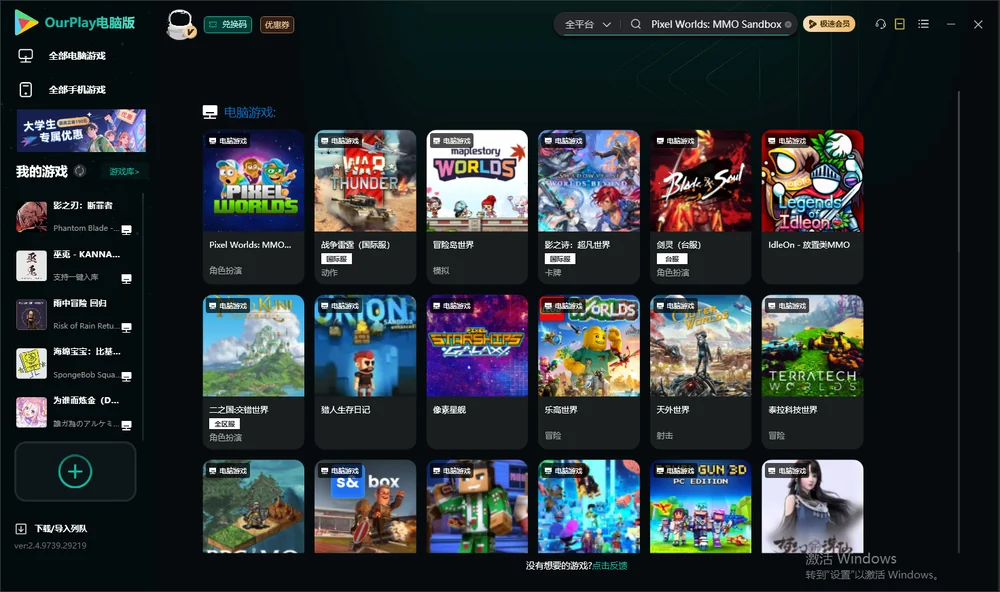The height and width of the screenshot is (592, 1000).
Task: Select 为谁而炼金 in my games list
Action: pos(75,412)
